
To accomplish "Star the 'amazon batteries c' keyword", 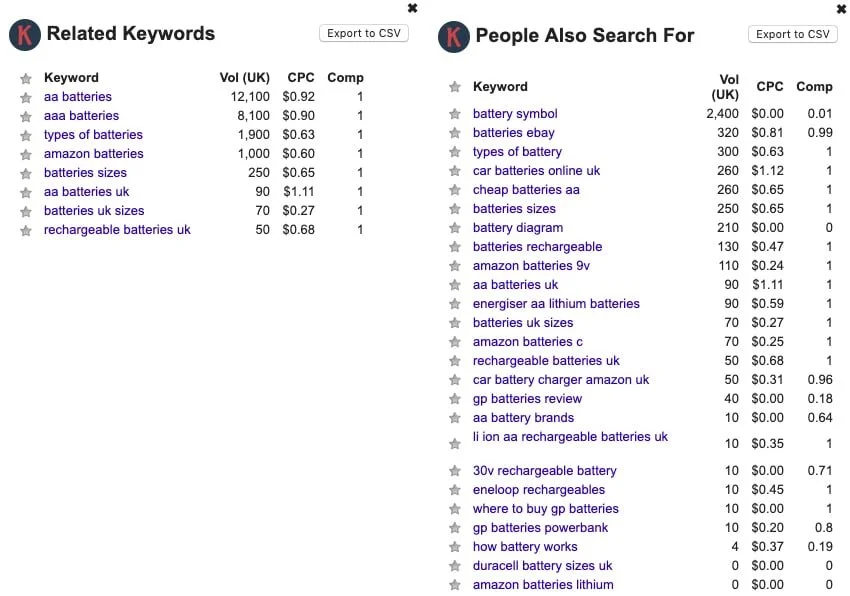I will coord(455,342).
